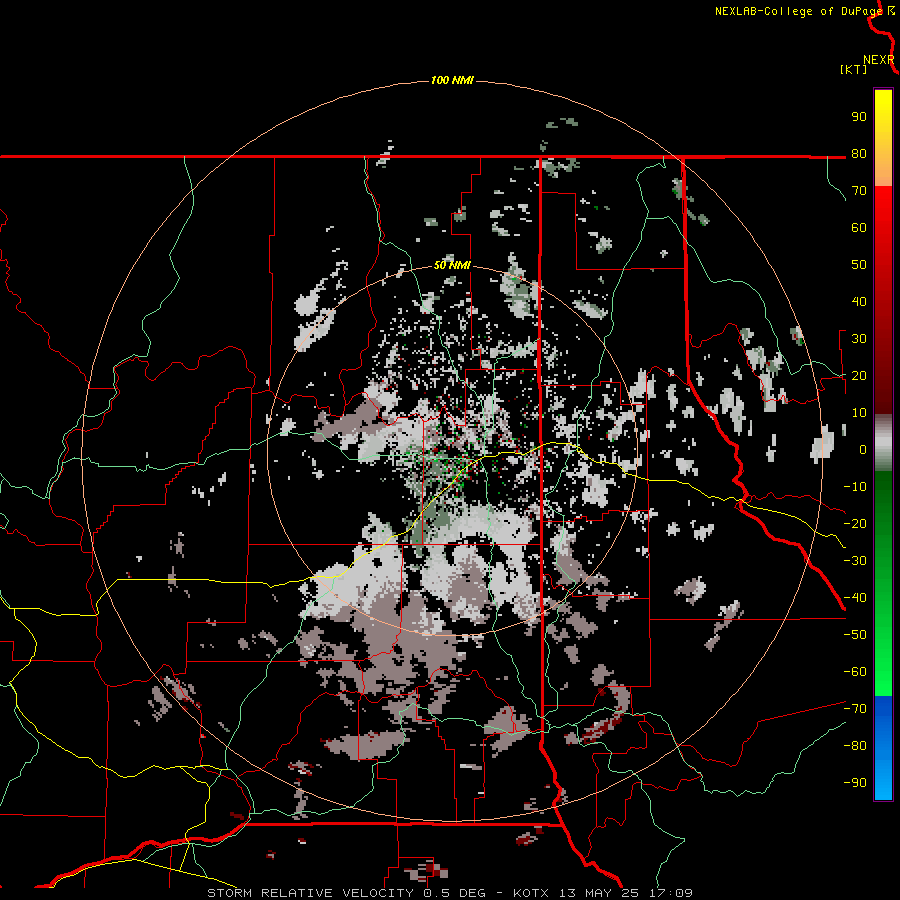
Task: Click the -70 scale label
Action: [x=855, y=709]
